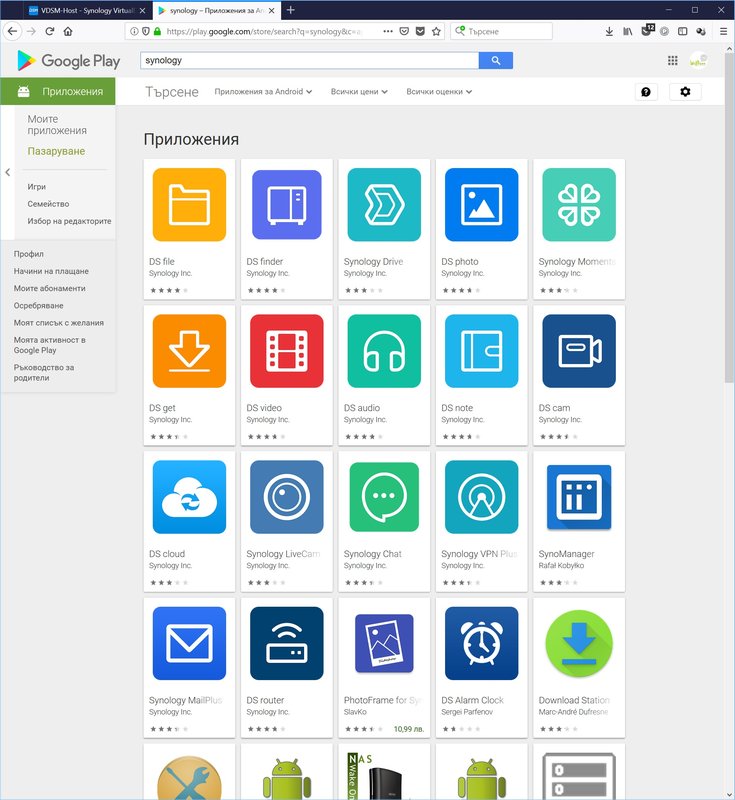
Task: Open the Firefox library icon
Action: [628, 31]
